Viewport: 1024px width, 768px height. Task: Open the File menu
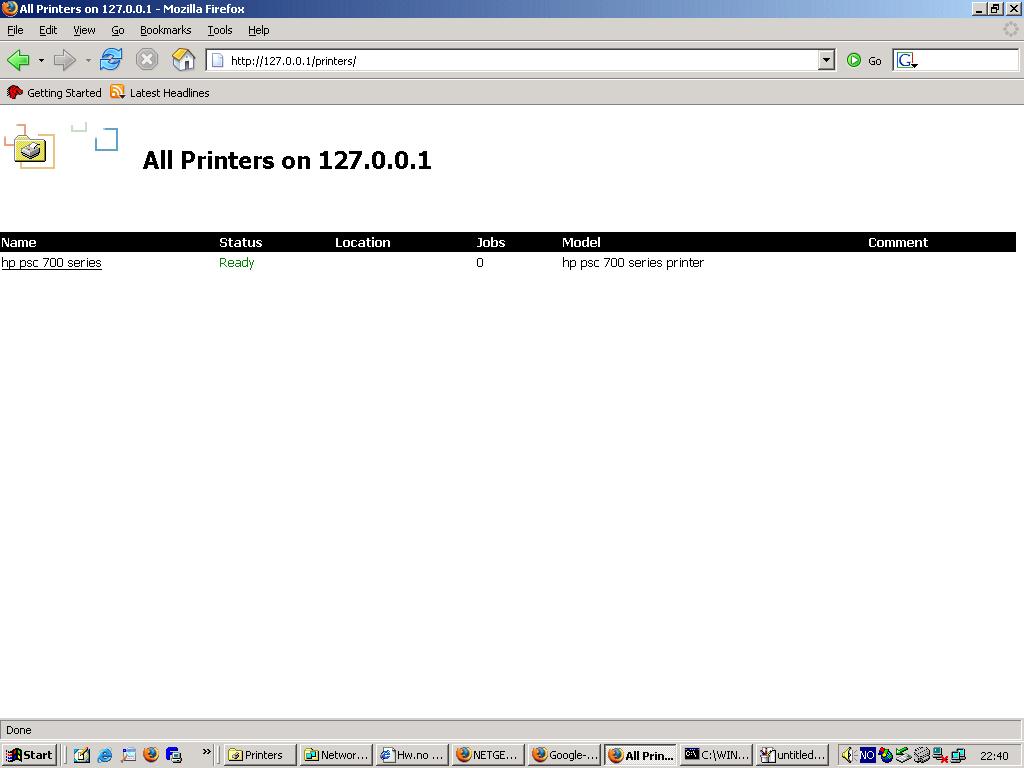point(15,30)
